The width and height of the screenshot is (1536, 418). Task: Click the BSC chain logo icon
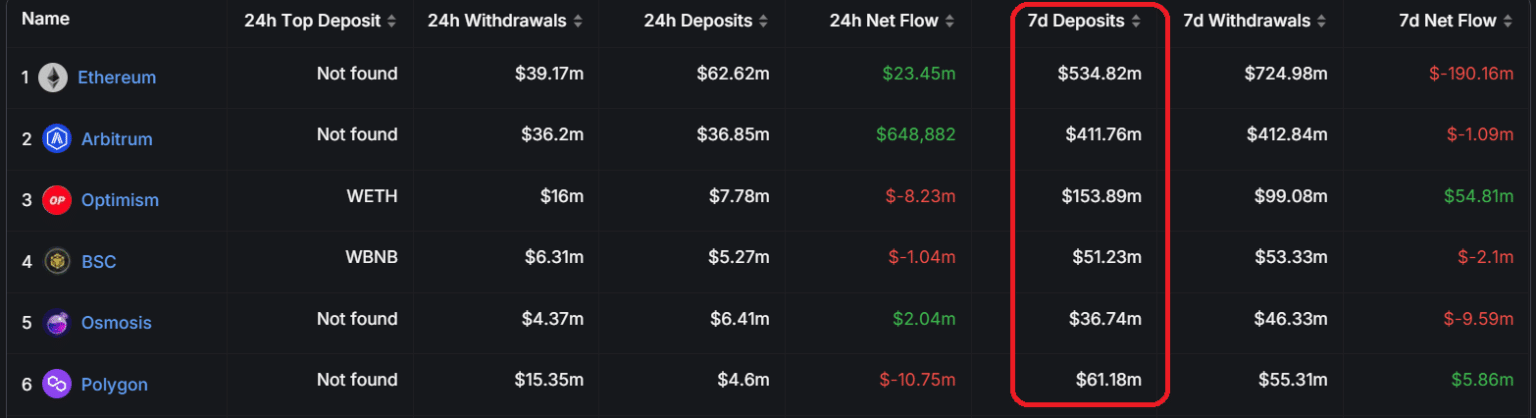(56, 262)
